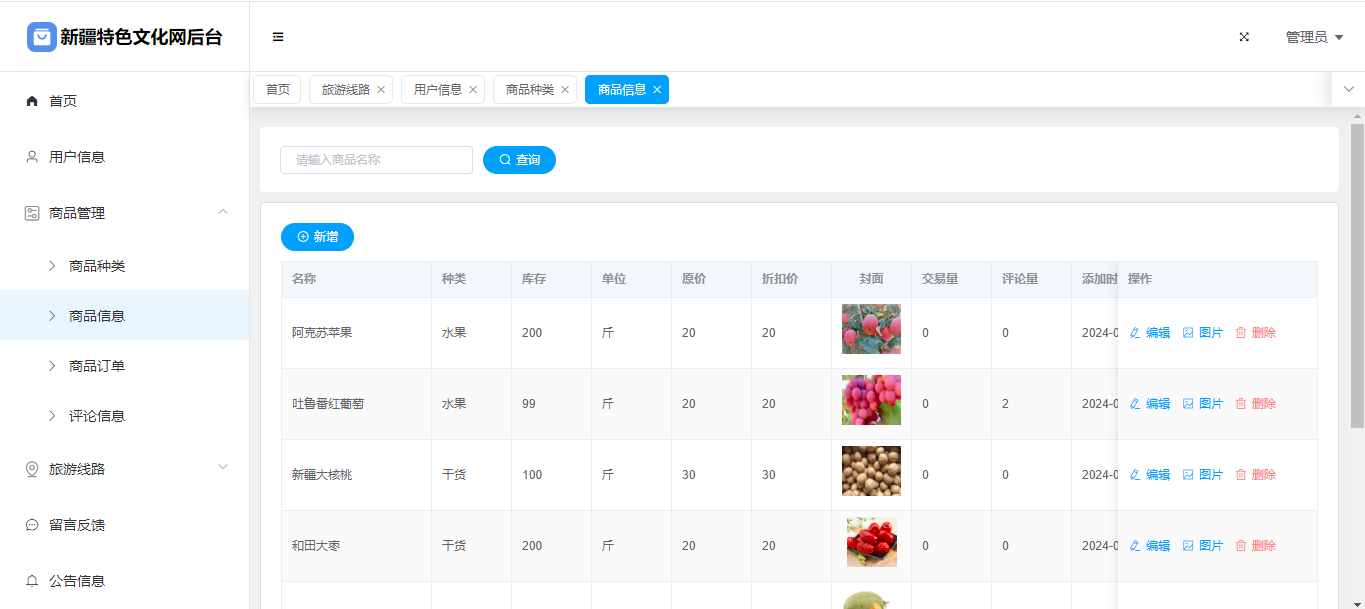This screenshot has height=609, width=1365.
Task: Open 图片 for 阿克苏苹果
Action: (x=1203, y=333)
